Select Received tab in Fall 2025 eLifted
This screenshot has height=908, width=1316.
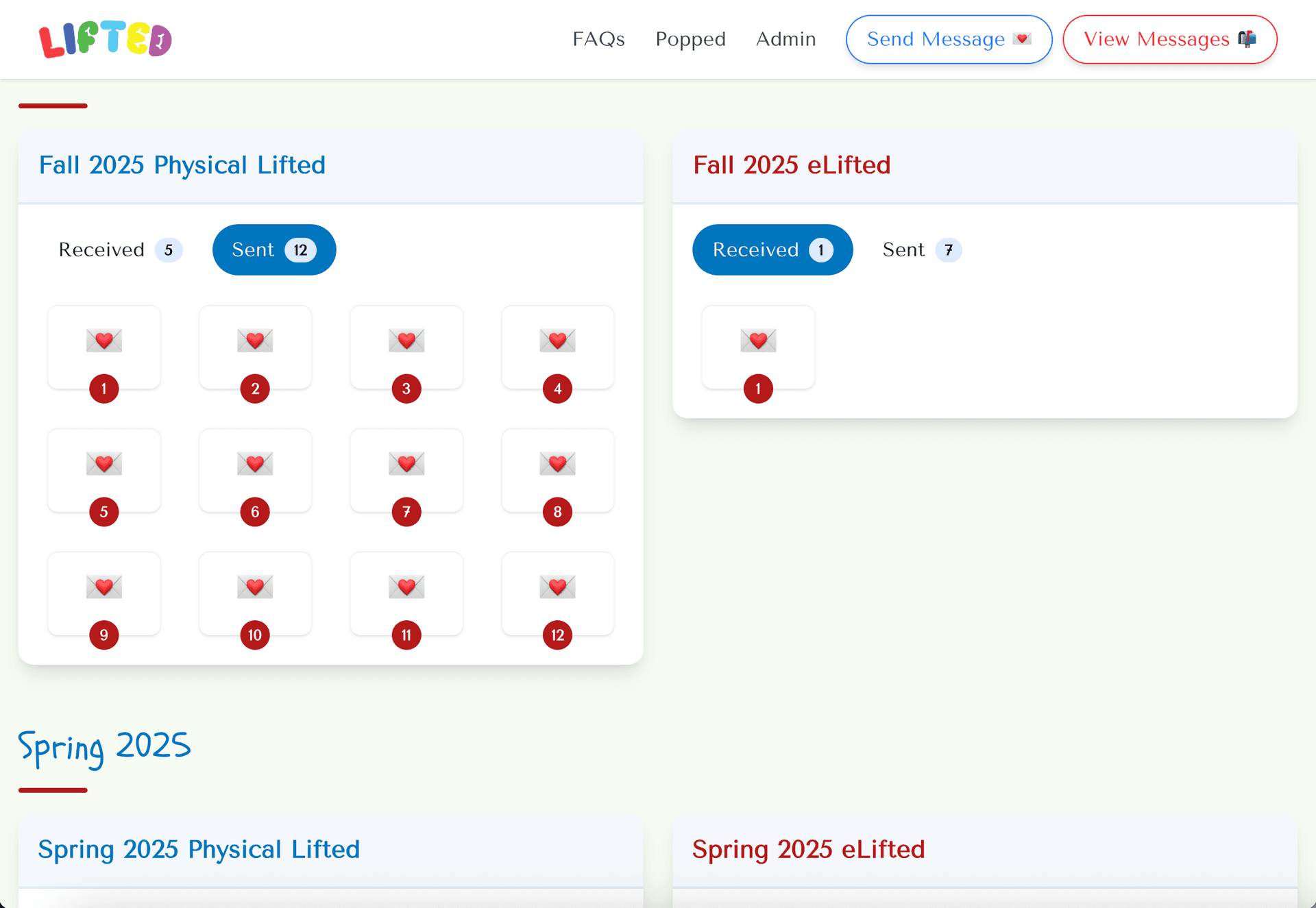(x=772, y=249)
